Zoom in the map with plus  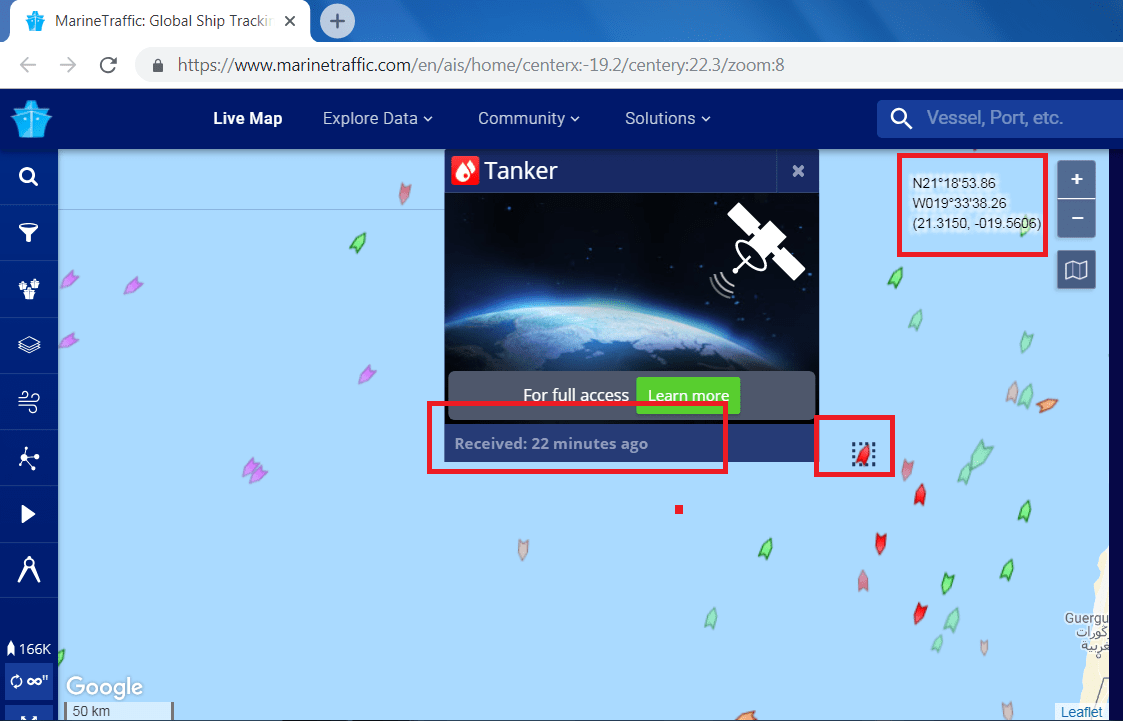pyautogui.click(x=1076, y=180)
